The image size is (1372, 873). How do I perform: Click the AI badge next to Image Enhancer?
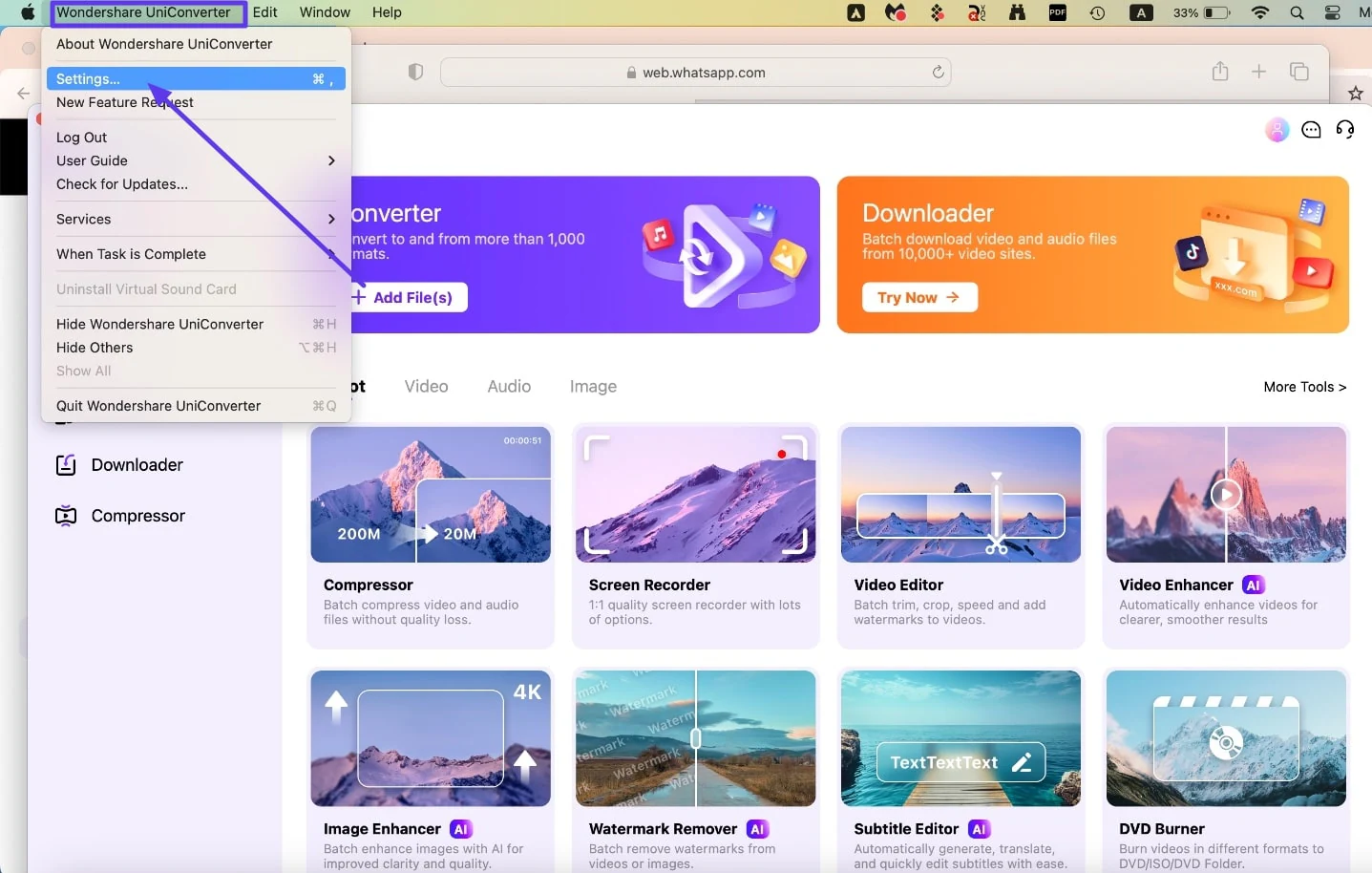(461, 829)
